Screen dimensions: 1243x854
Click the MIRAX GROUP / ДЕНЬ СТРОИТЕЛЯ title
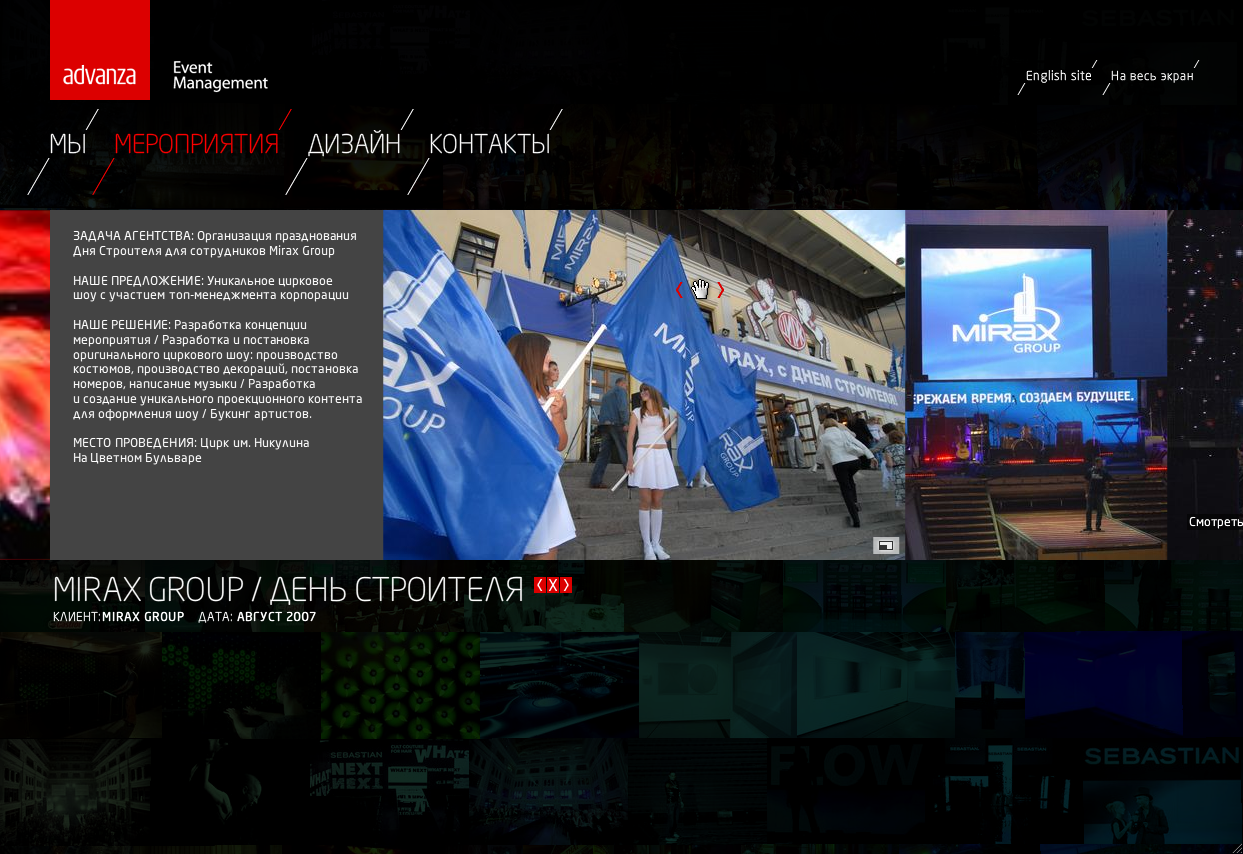point(288,589)
